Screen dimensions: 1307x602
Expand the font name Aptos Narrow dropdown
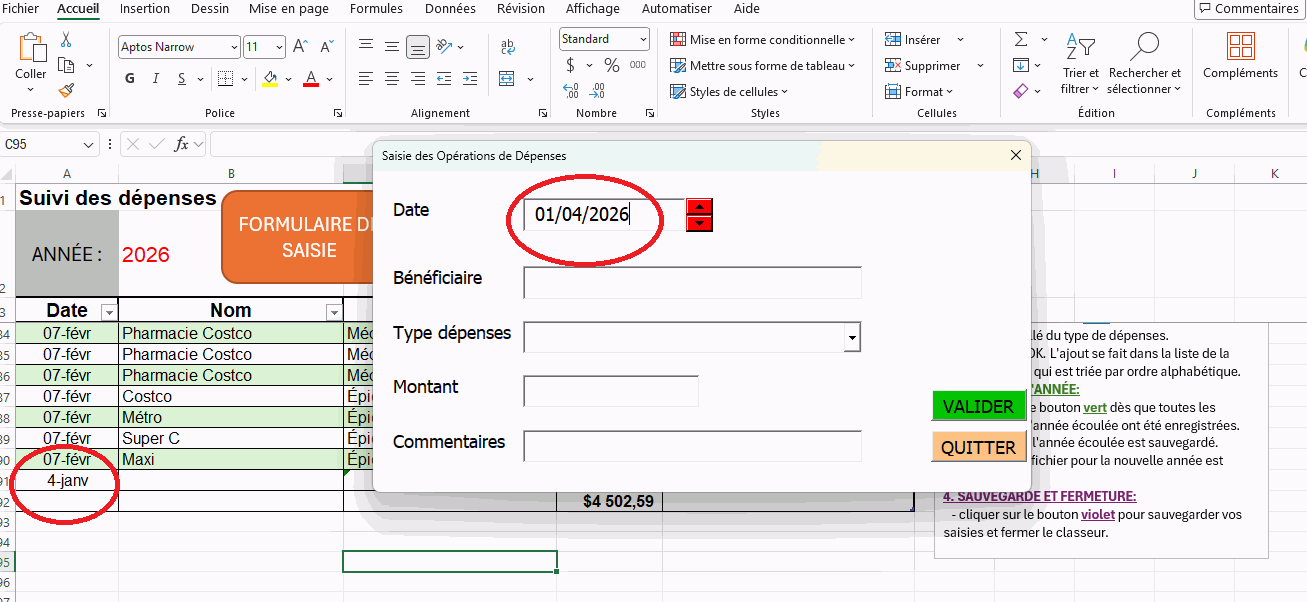234,47
